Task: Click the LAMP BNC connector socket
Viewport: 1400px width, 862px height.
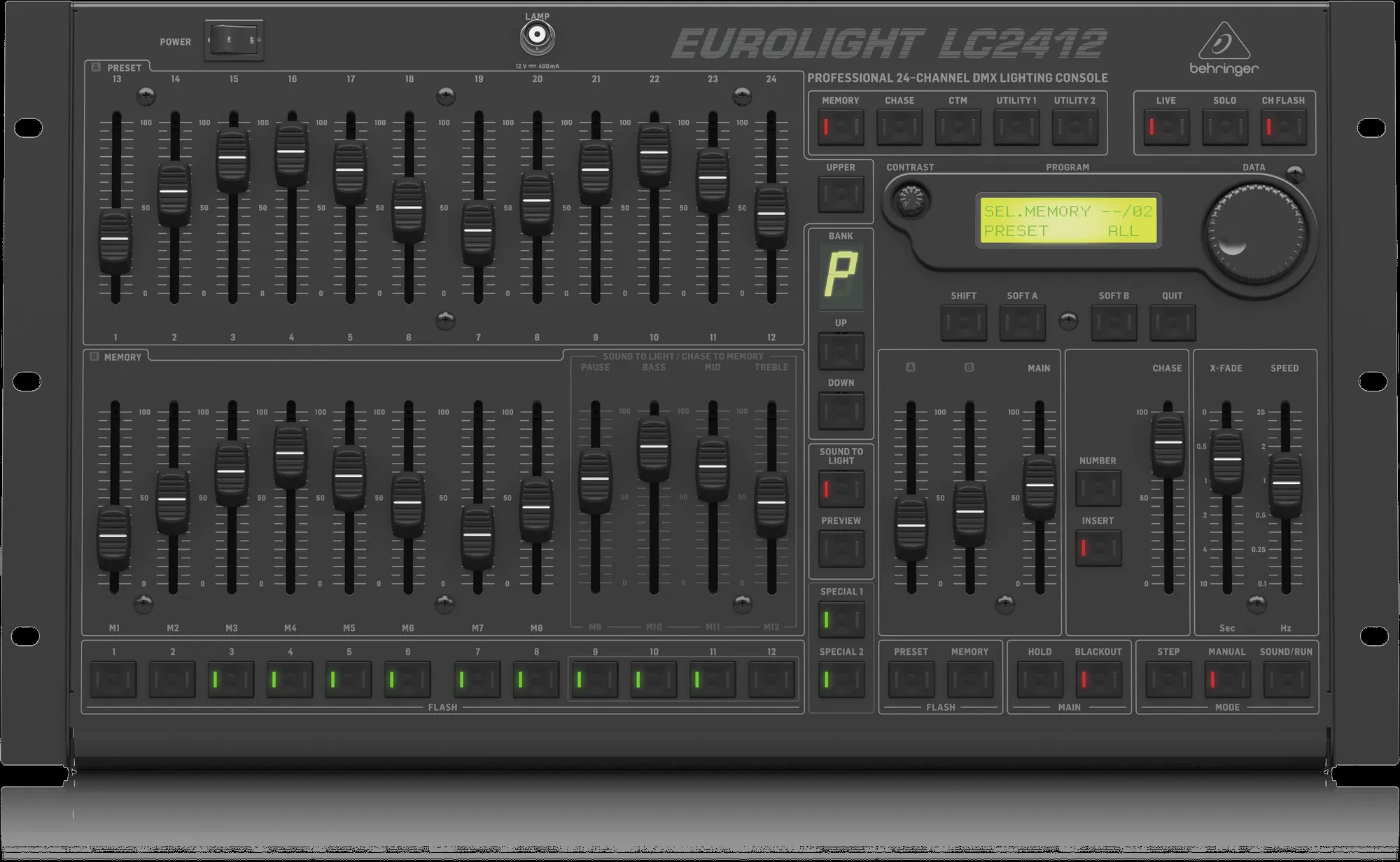Action: tap(537, 36)
